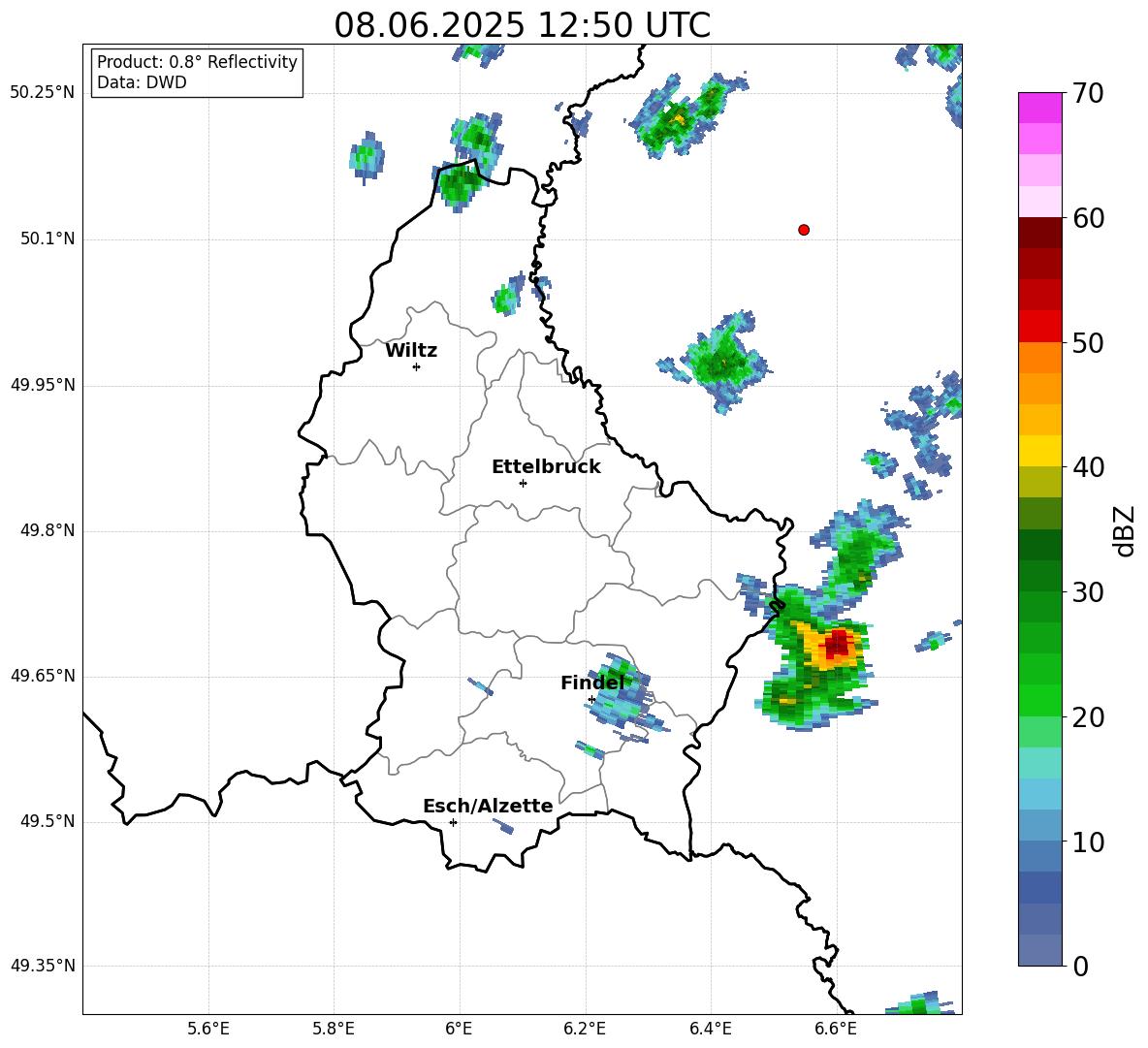This screenshot has width=1148, height=1048.
Task: Click the dark red storm core
Action: coord(837,645)
